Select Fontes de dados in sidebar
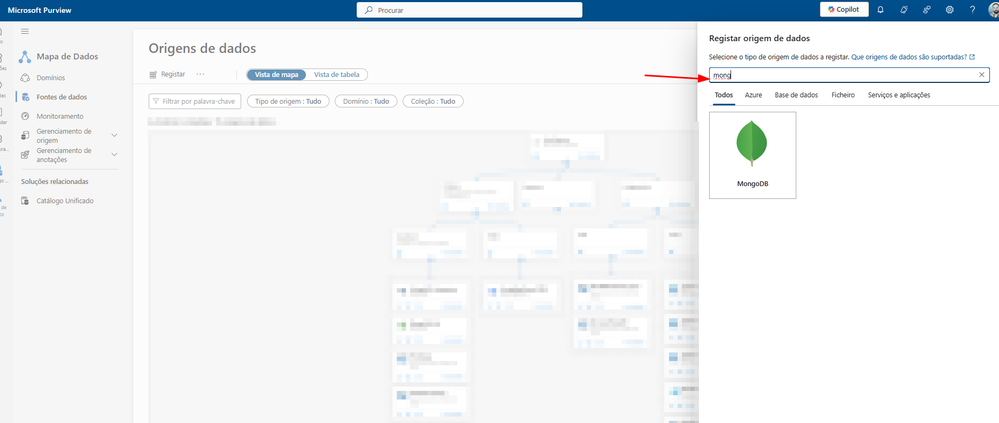Viewport: 999px width, 423px height. click(x=62, y=97)
